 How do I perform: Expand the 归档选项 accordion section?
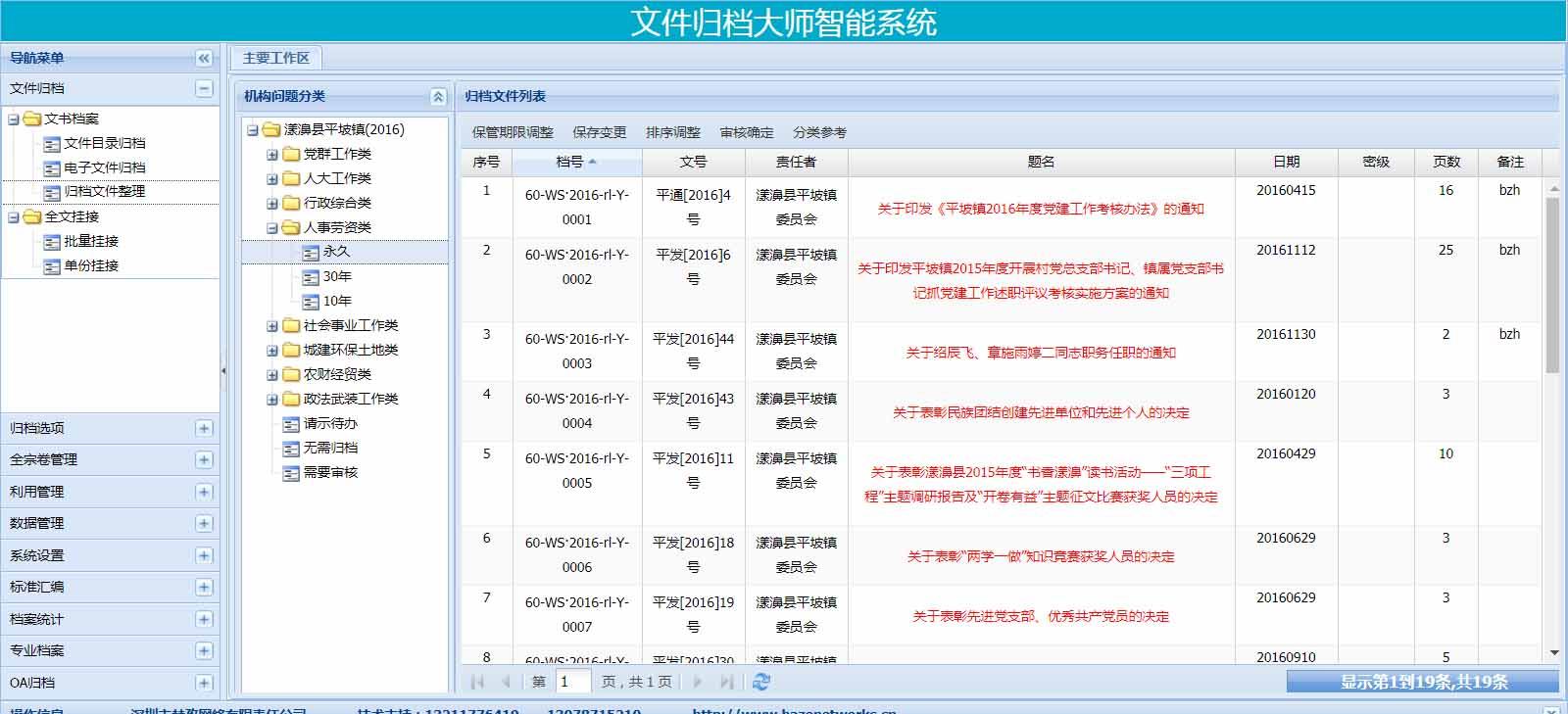point(204,428)
